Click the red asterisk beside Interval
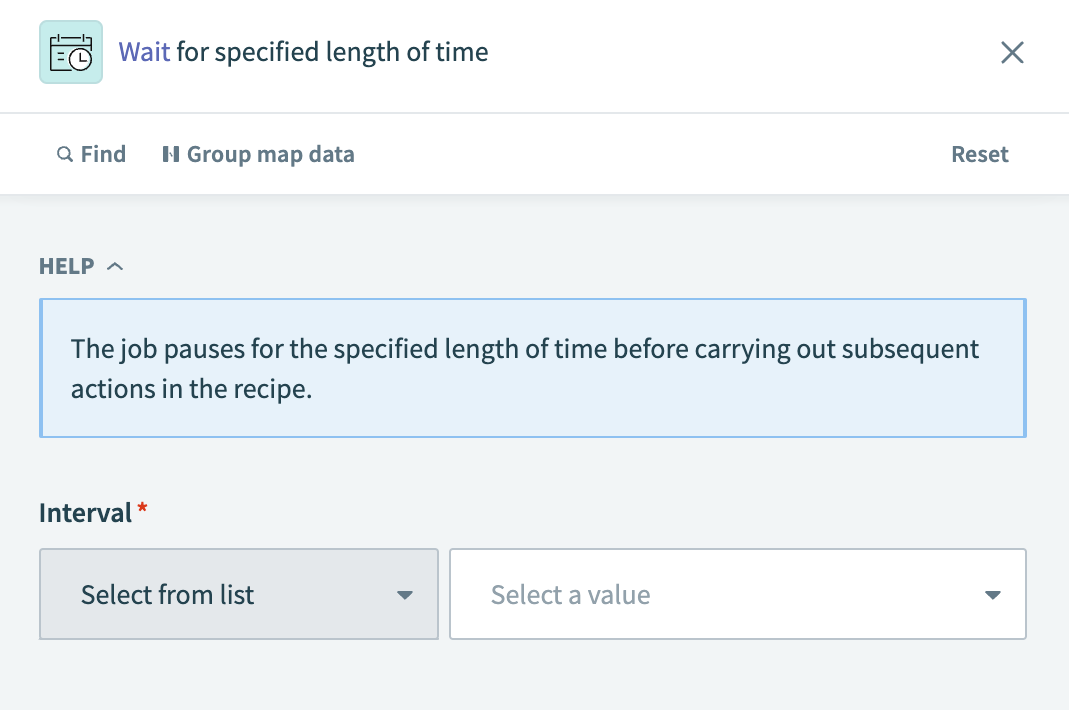Screen dimensions: 1069x710 point(140,510)
